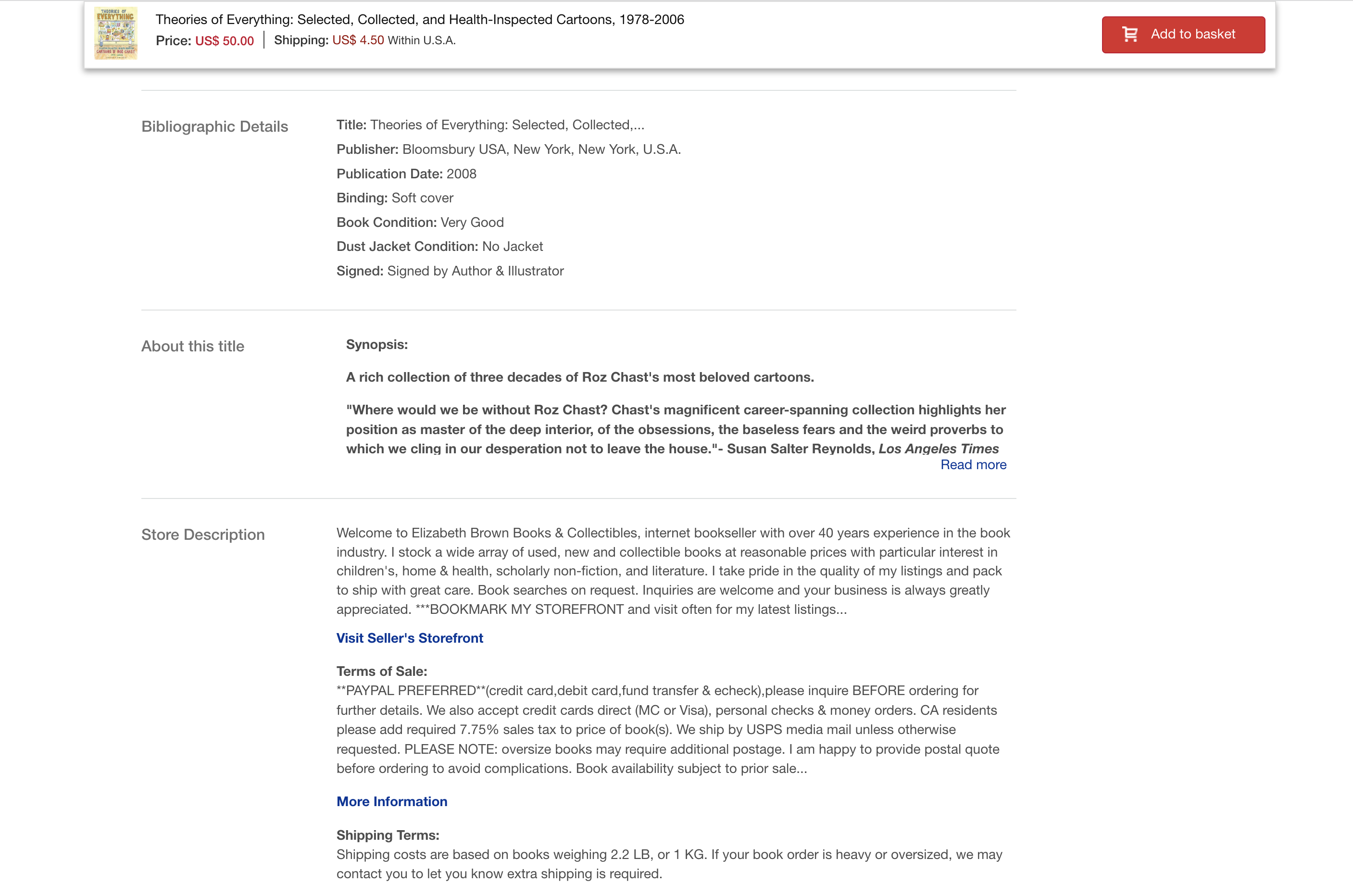Visit Seller's Storefront link
This screenshot has width=1353, height=896.
coord(409,638)
